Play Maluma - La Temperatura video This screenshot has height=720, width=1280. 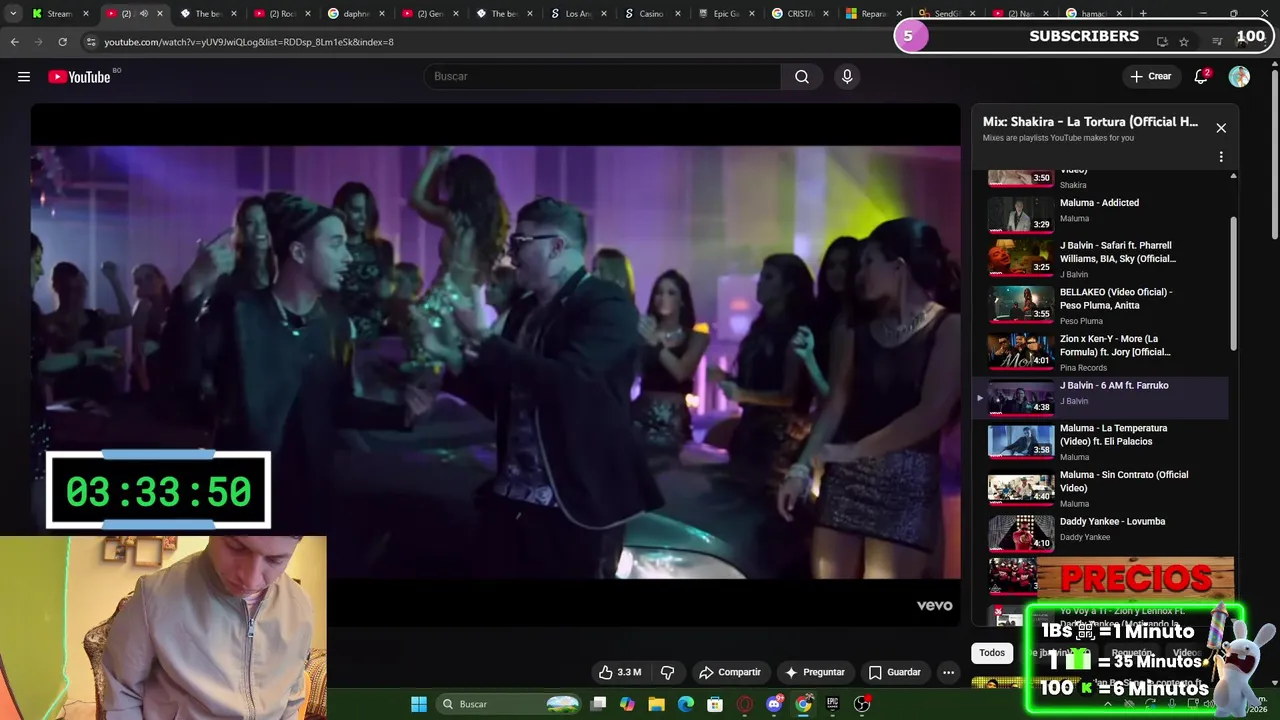tap(1100, 442)
